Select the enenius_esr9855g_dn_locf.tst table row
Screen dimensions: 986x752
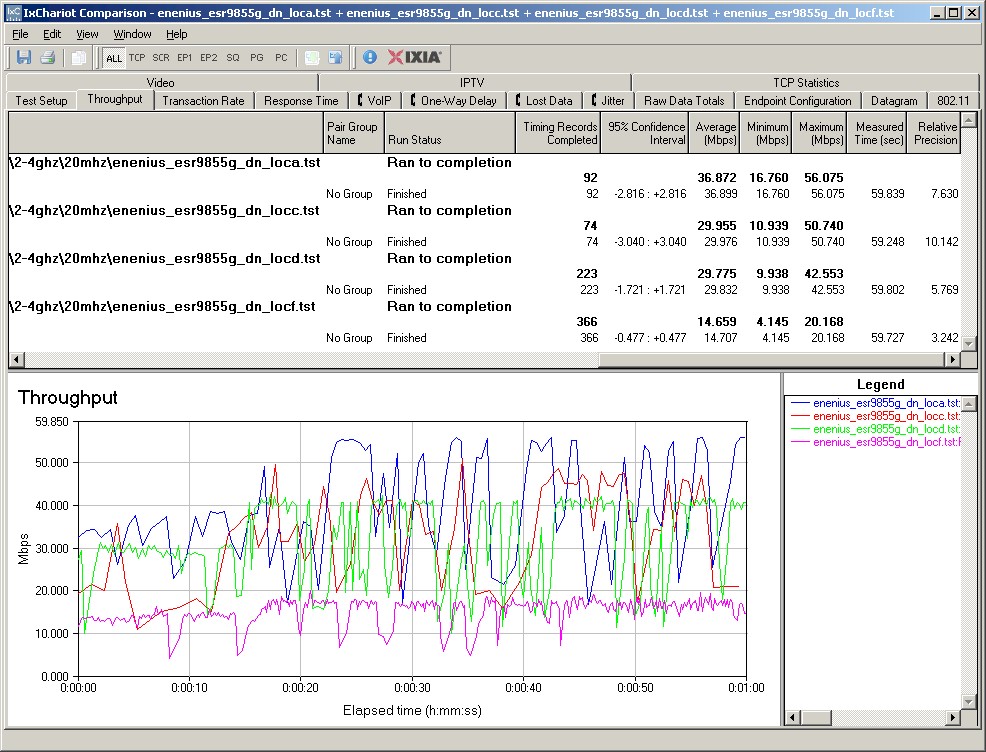click(484, 306)
